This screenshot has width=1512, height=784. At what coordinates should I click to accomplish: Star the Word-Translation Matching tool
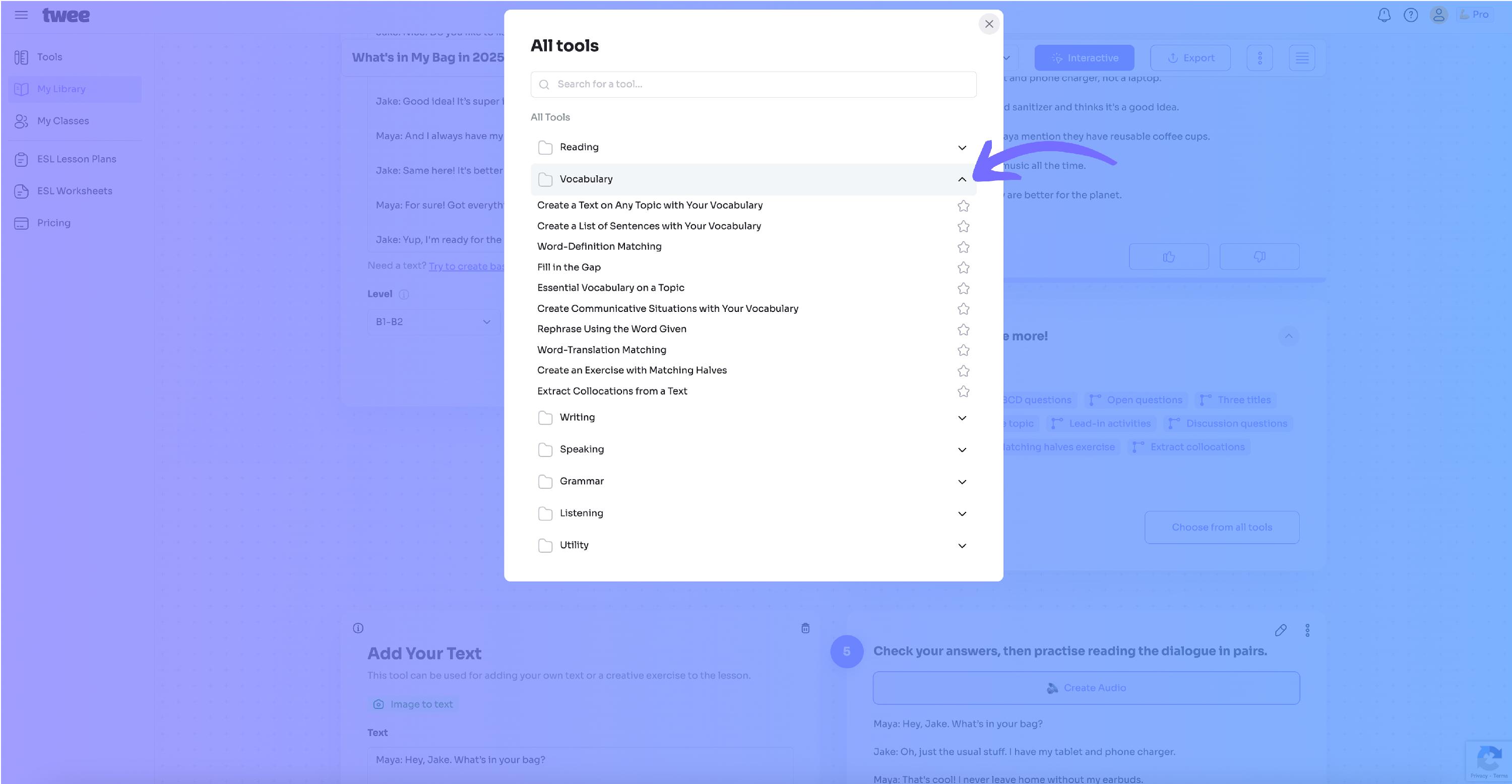coord(963,350)
